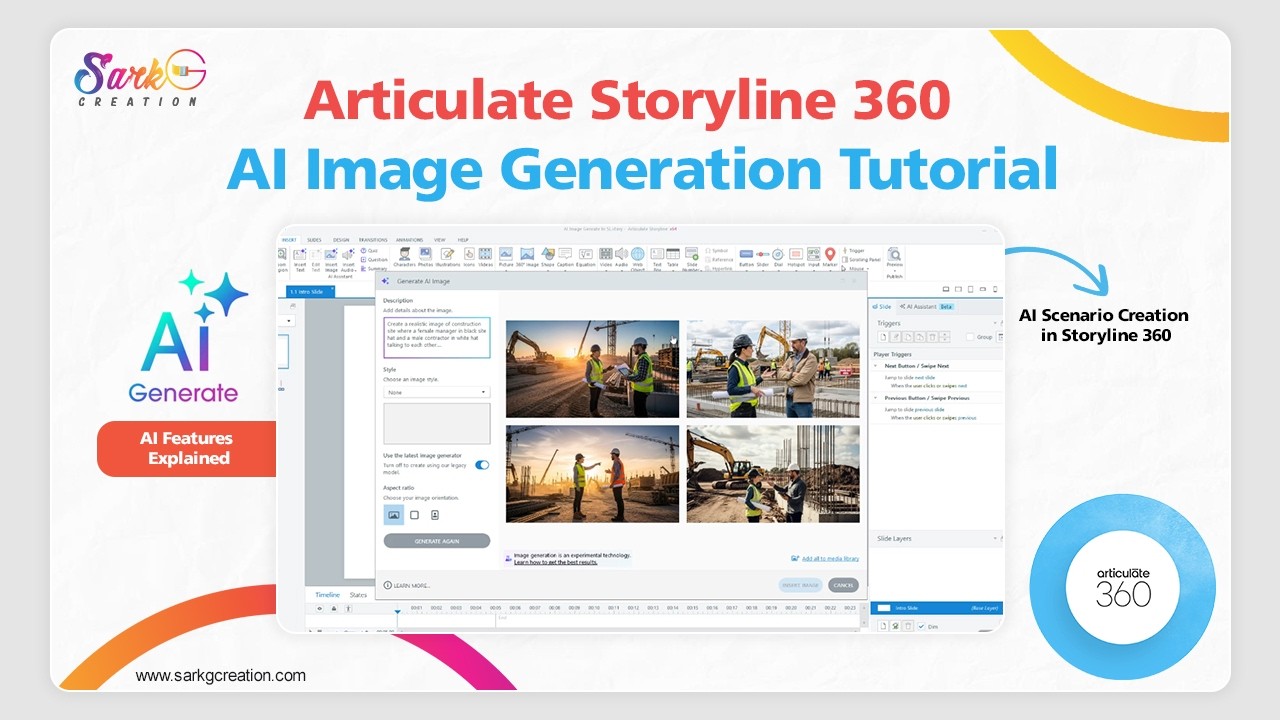Click Add all to media library link

(825, 558)
